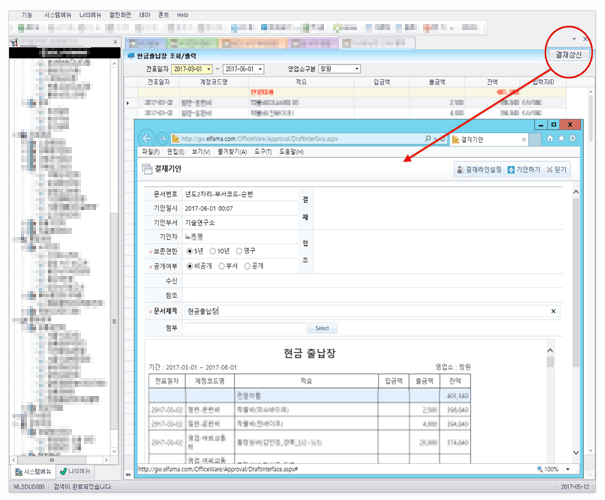
Task: Click the 첨부 file path field
Action: [245, 328]
